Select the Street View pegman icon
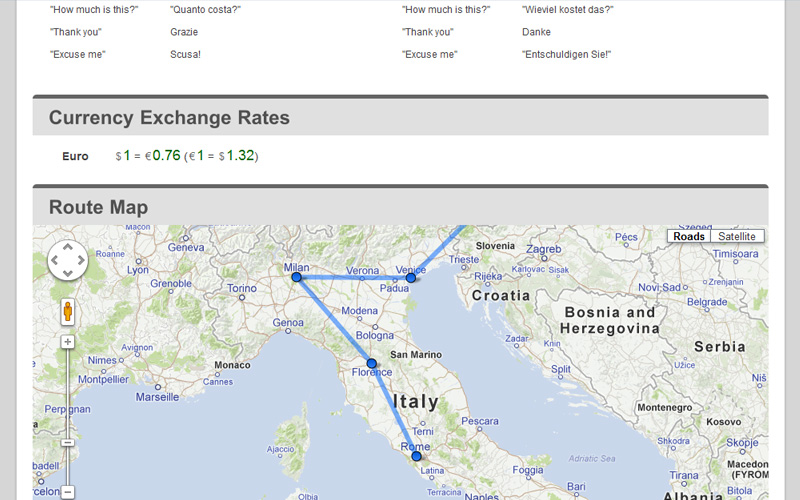Viewport: 800px width, 500px height. coord(67,311)
